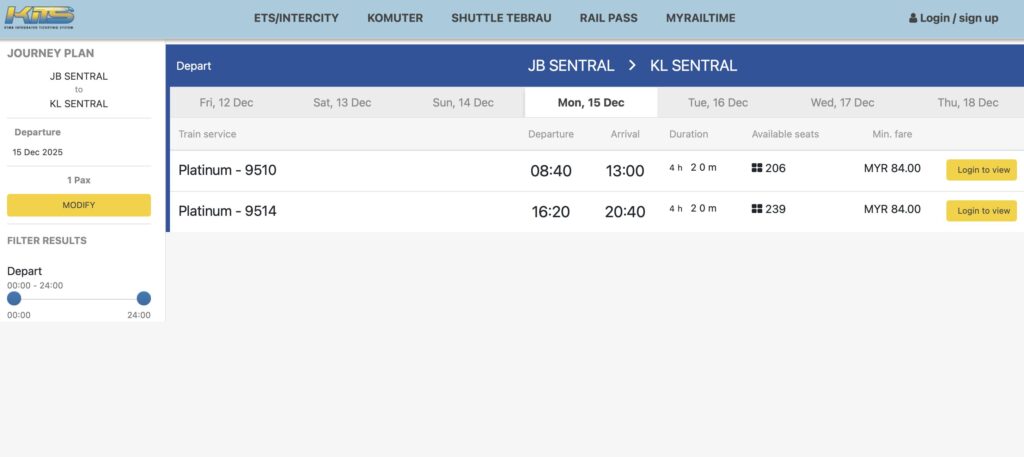
Task: Select the Fri, 12 Dec date tab
Action: (x=227, y=103)
